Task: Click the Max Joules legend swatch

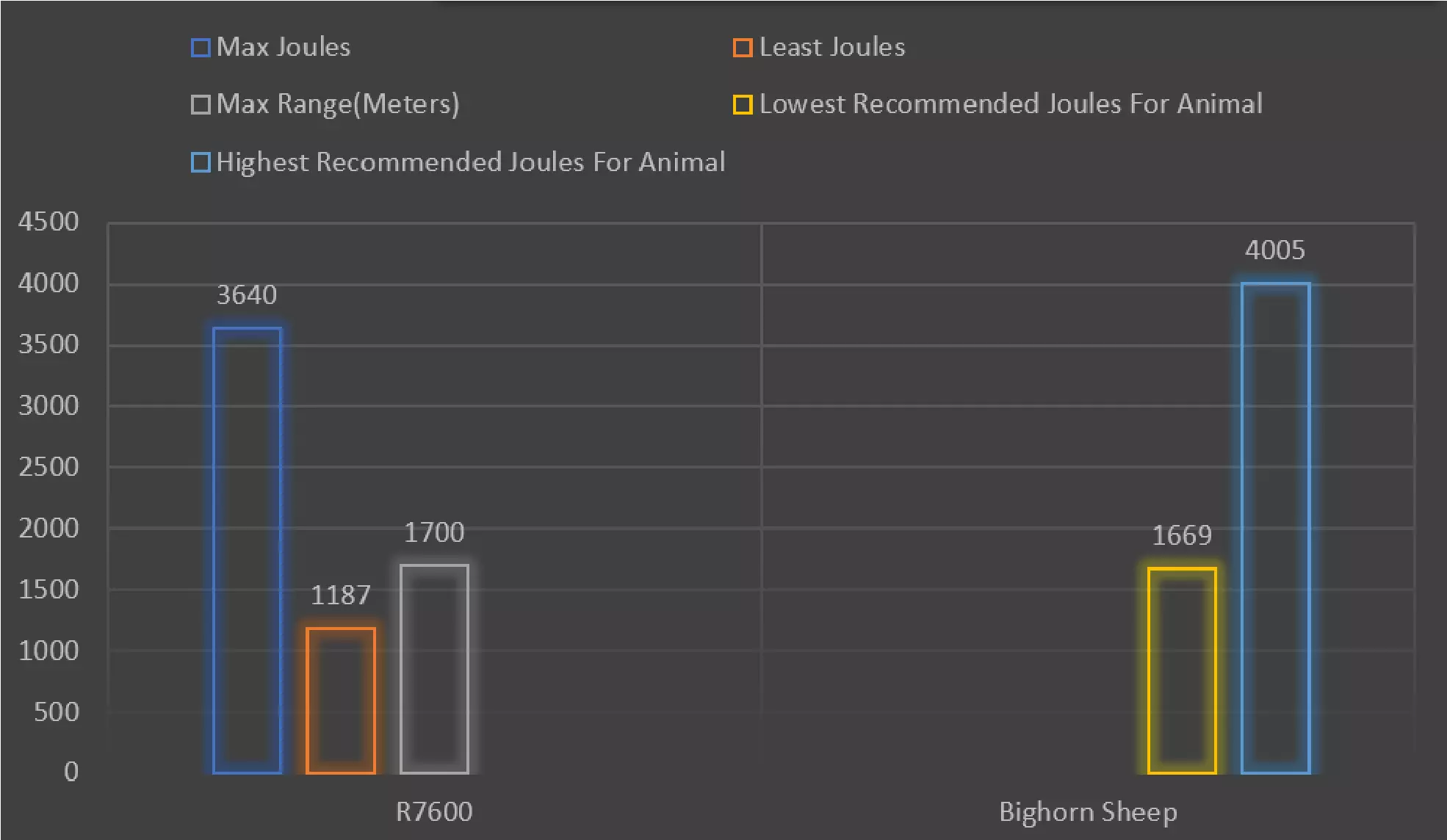Action: tap(201, 48)
